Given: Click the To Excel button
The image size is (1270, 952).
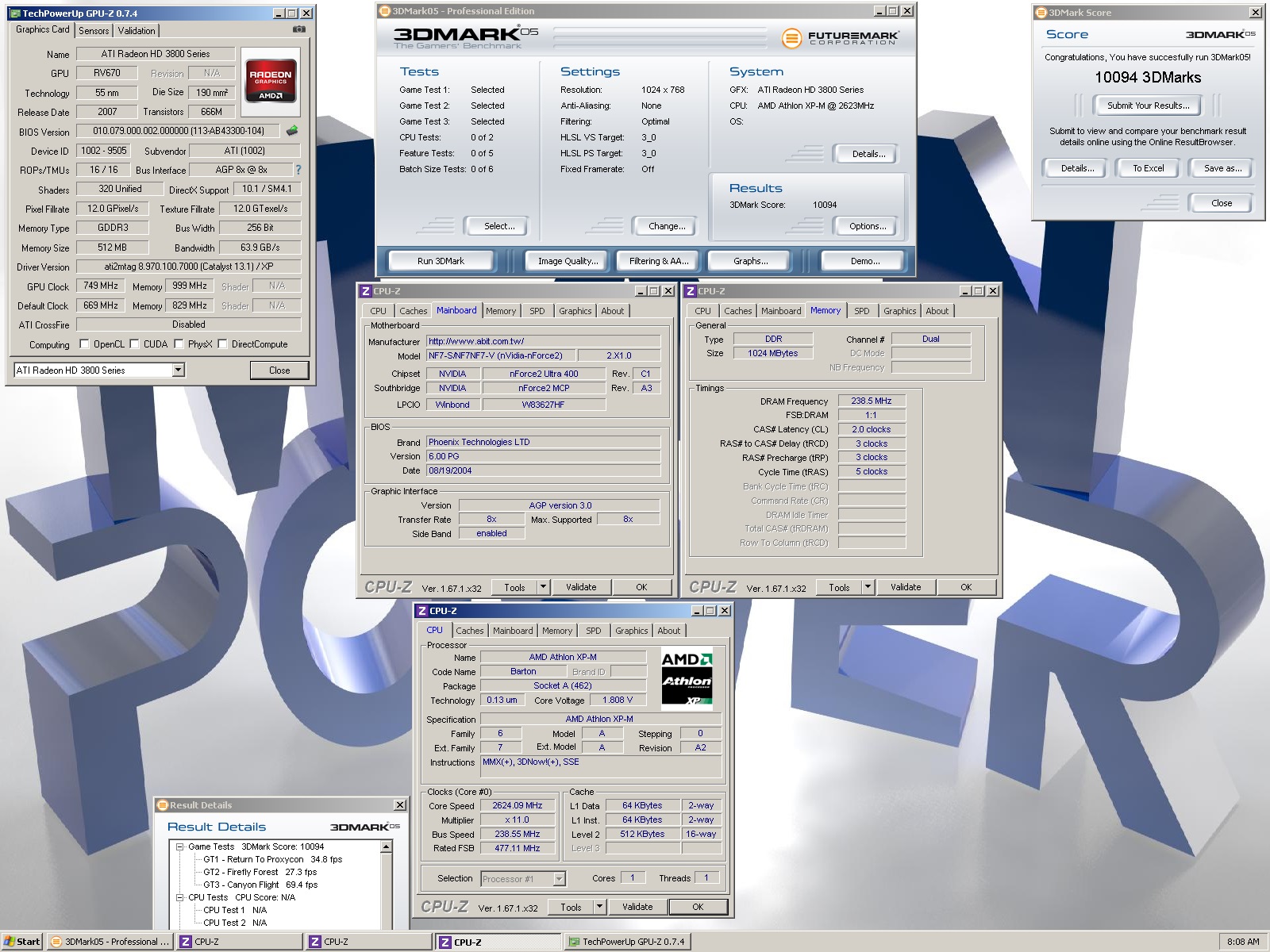Looking at the screenshot, I should tap(1148, 168).
